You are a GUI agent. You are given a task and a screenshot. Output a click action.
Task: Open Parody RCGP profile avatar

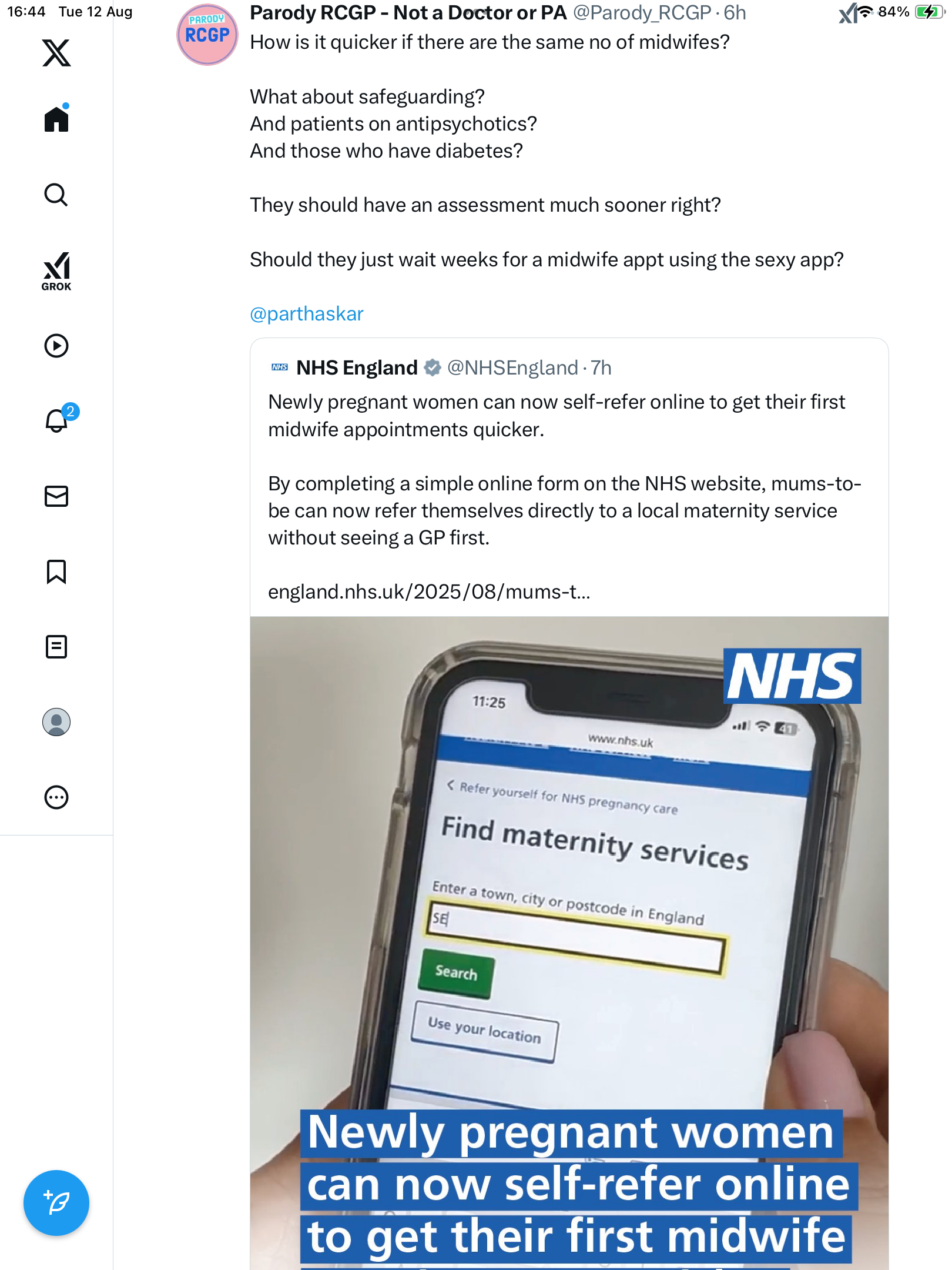[x=207, y=34]
